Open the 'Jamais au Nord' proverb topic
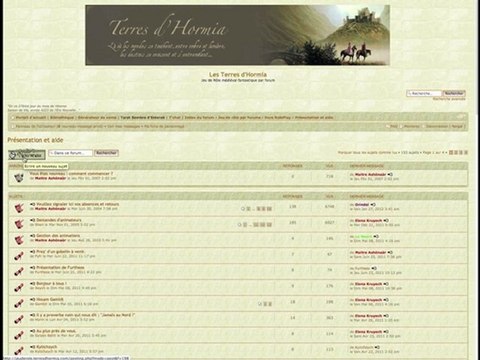 point(86,315)
